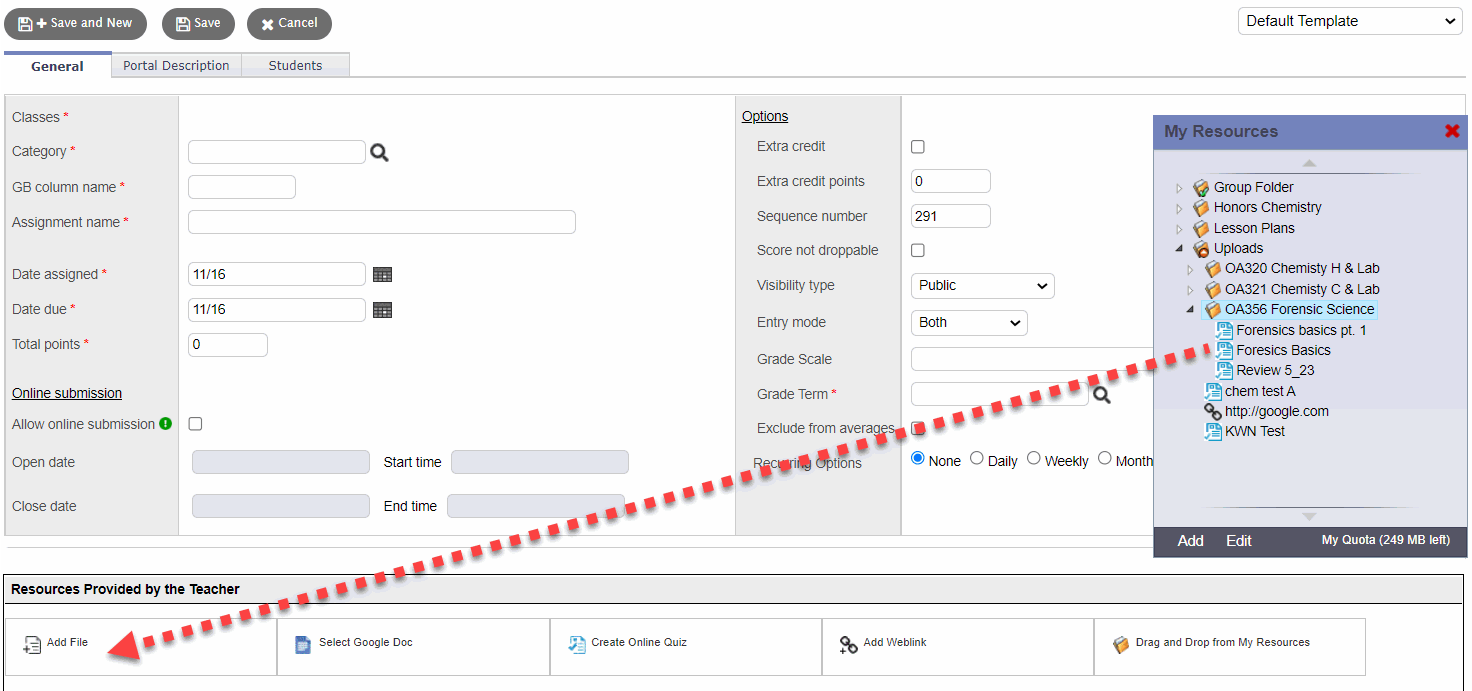Click the Save and New button
This screenshot has height=691, width=1472.
tap(75, 23)
